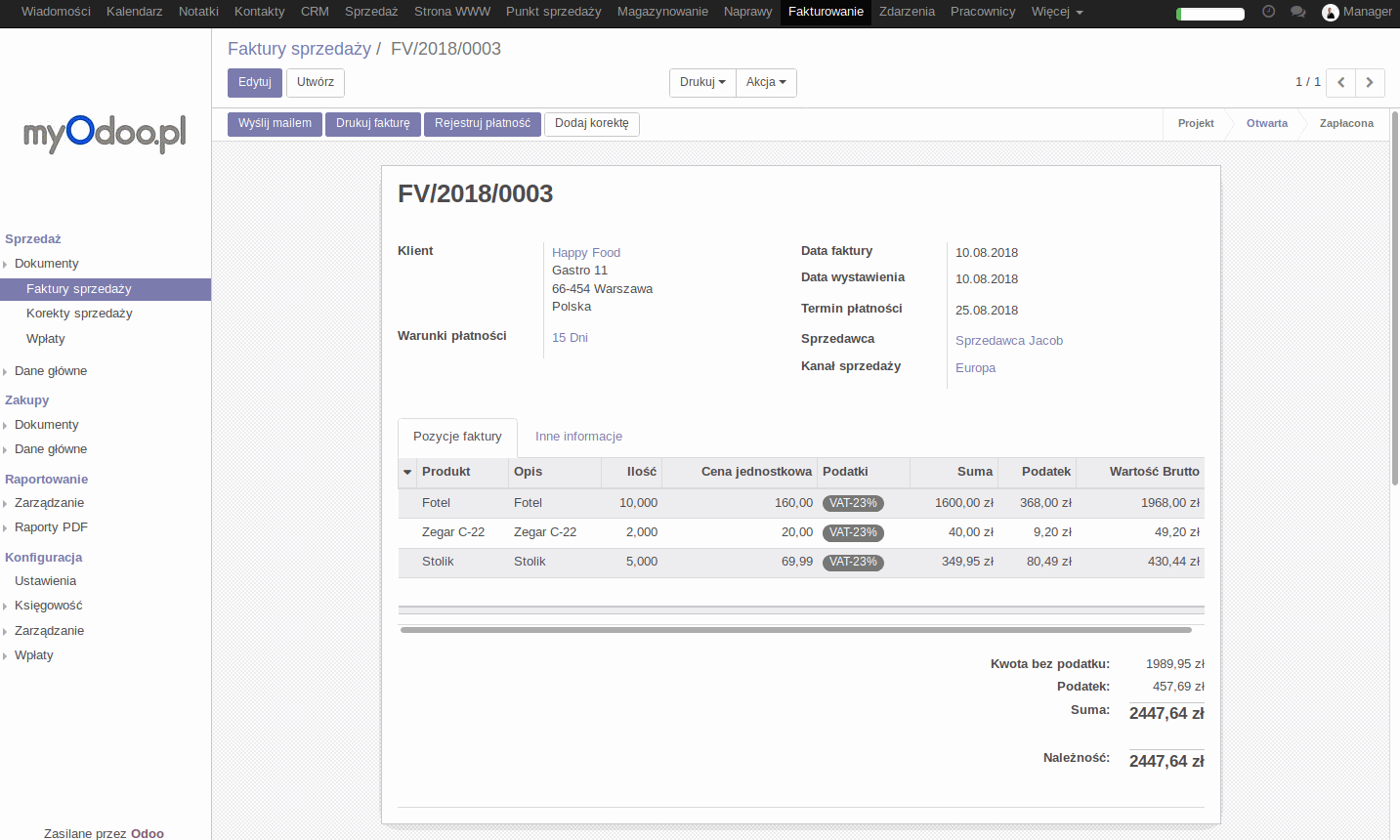
Task: Expand Dokumenty under Sprzedaż
Action: [46, 264]
